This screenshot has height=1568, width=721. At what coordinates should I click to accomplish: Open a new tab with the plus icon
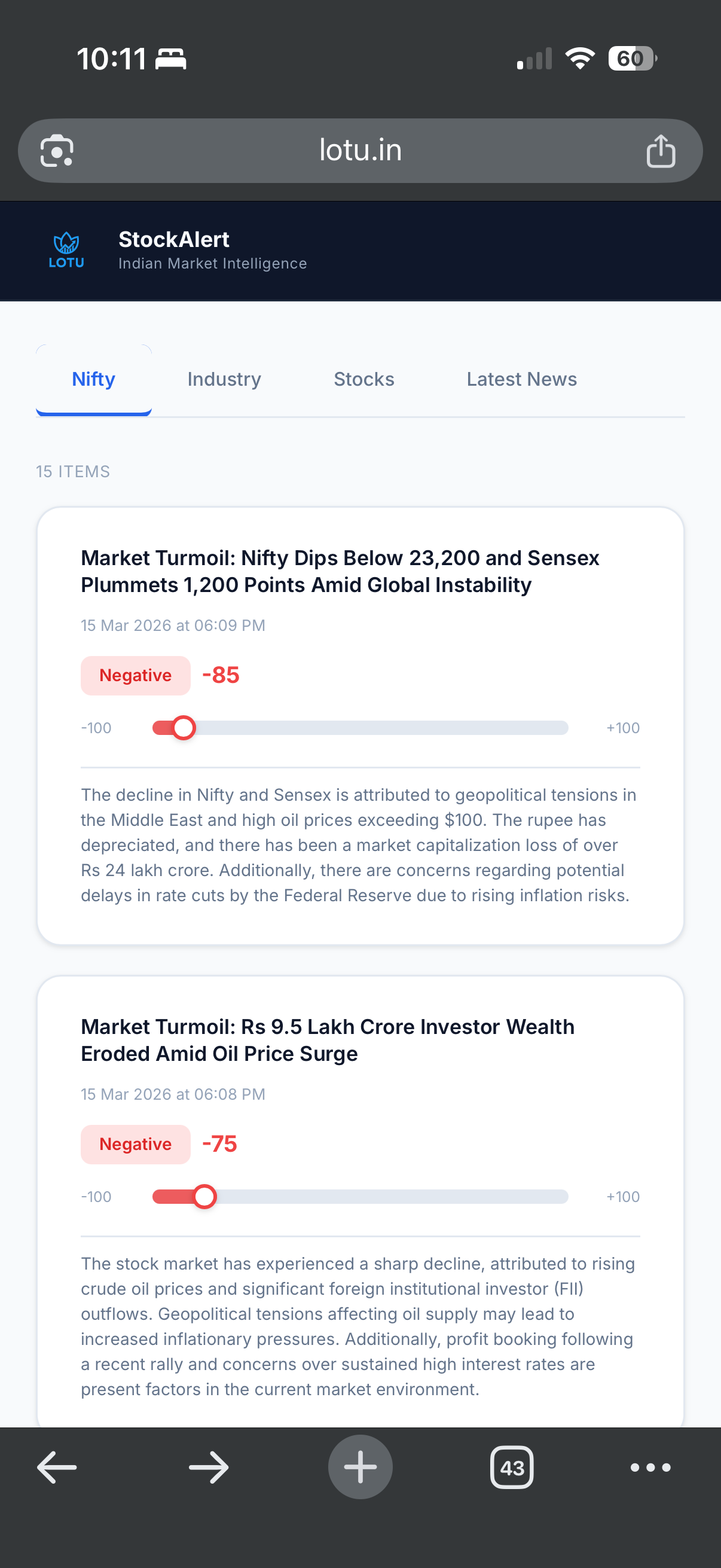(360, 1466)
